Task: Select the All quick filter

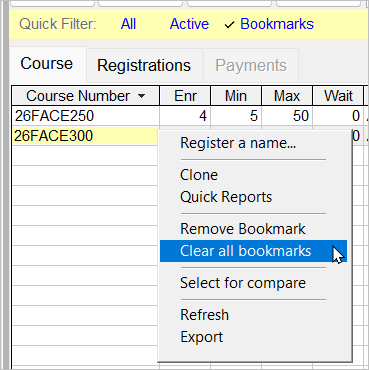Action: [128, 24]
